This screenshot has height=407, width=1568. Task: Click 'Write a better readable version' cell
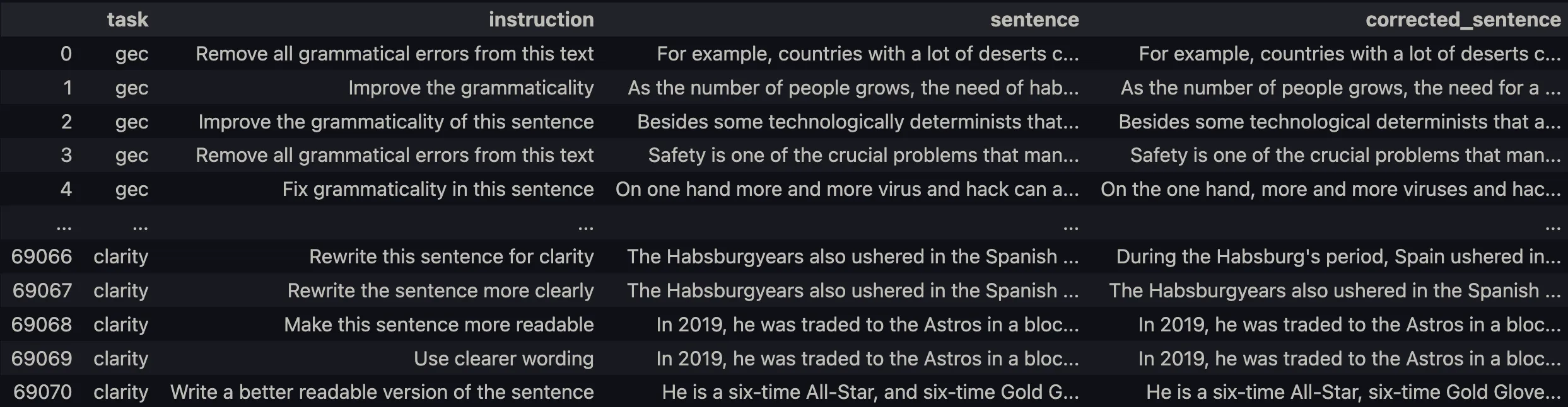382,392
